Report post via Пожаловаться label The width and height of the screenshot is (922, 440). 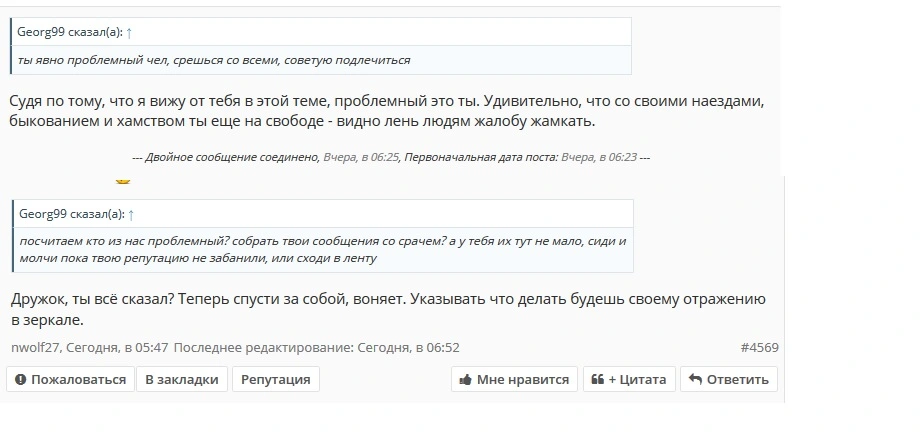click(x=78, y=379)
